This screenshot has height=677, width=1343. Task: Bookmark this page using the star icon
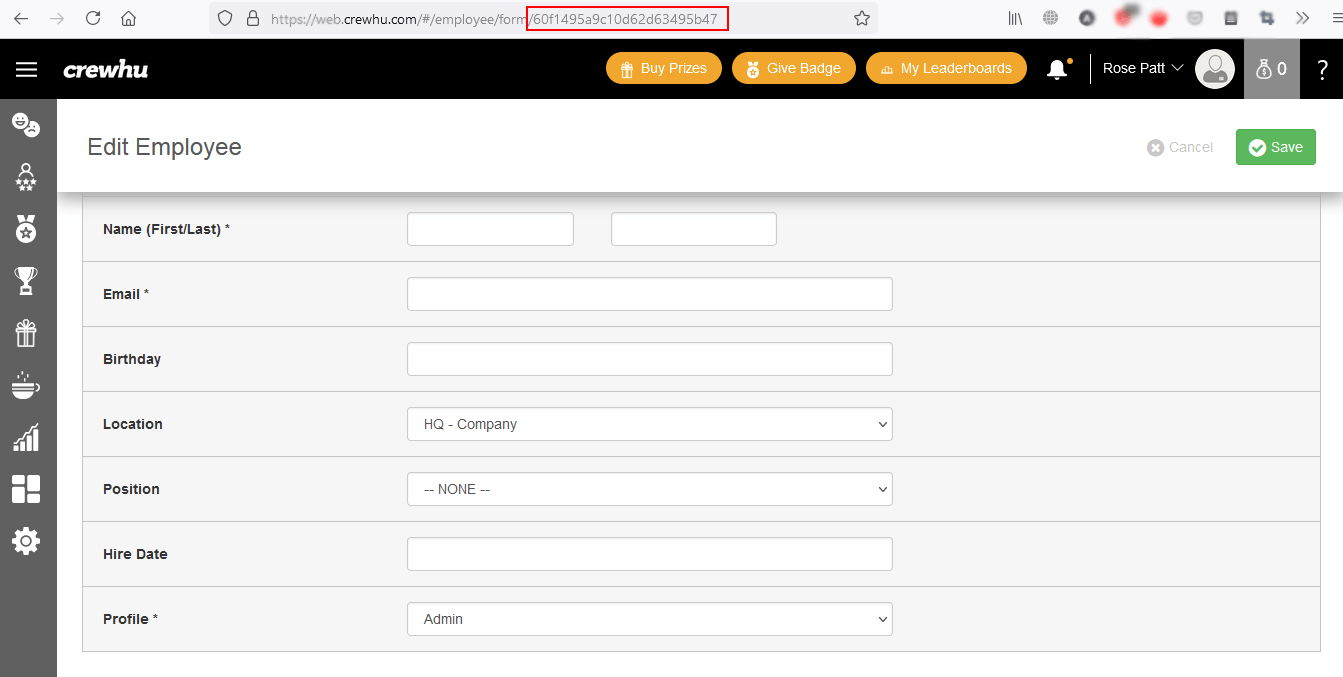click(x=861, y=18)
